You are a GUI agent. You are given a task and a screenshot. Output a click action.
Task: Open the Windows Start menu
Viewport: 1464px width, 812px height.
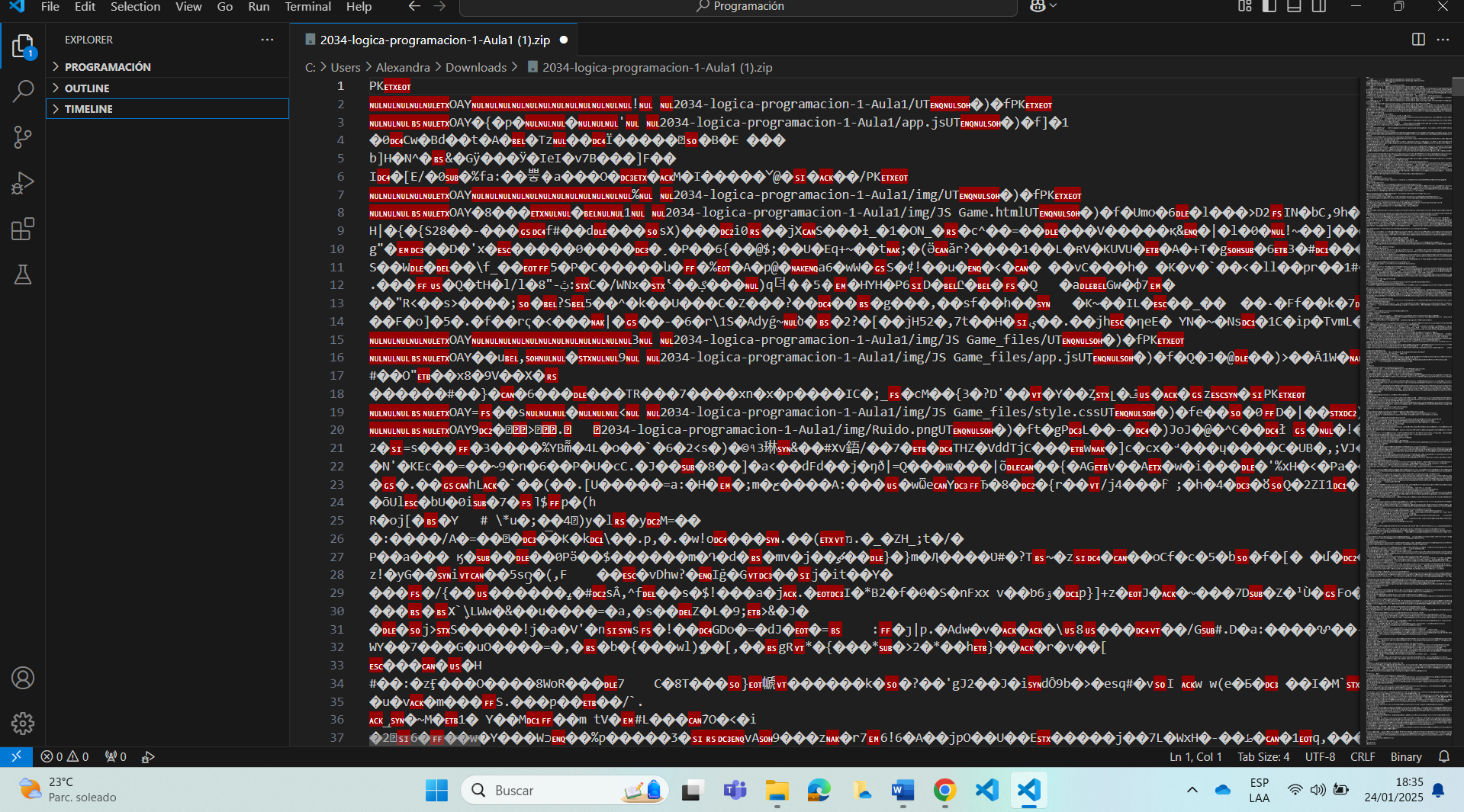pos(436,791)
